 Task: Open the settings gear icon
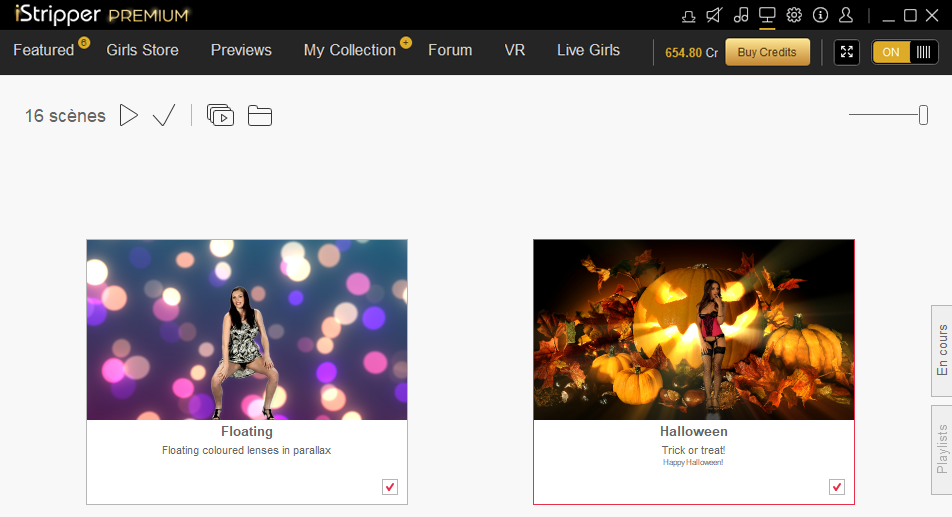(x=794, y=15)
